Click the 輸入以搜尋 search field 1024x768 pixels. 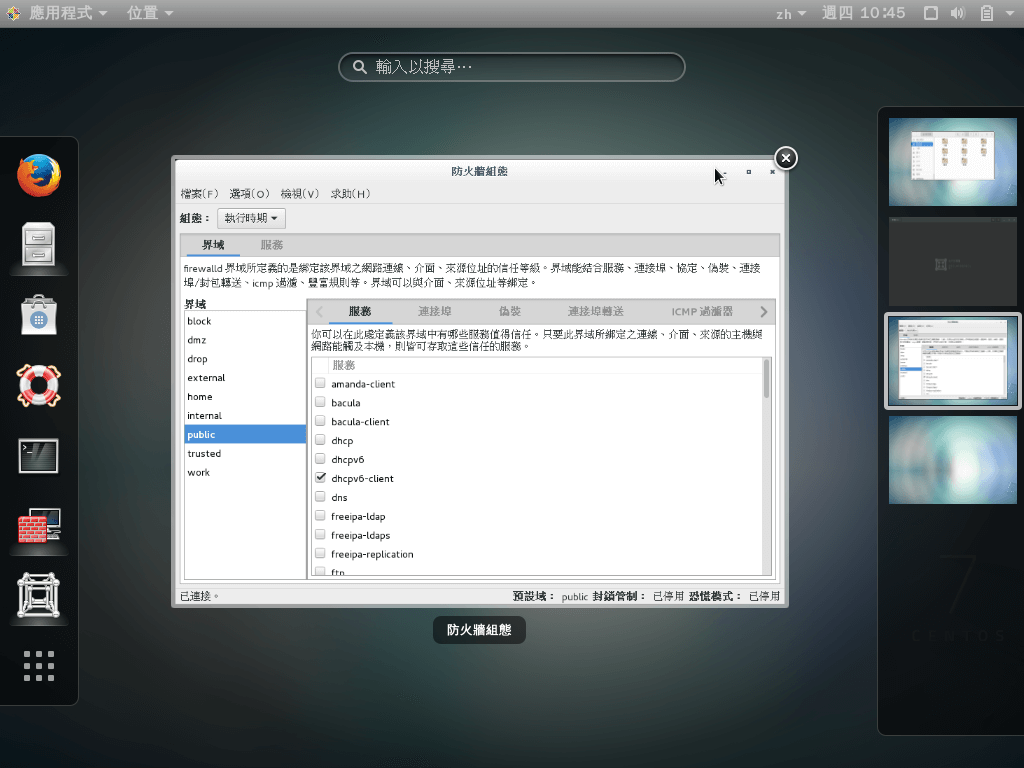(x=512, y=67)
